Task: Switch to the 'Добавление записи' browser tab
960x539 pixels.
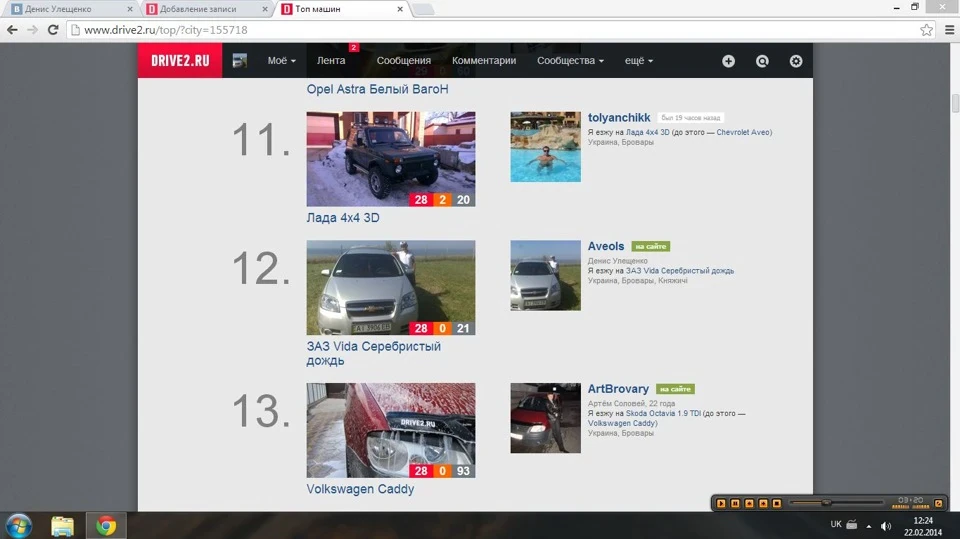Action: point(205,9)
